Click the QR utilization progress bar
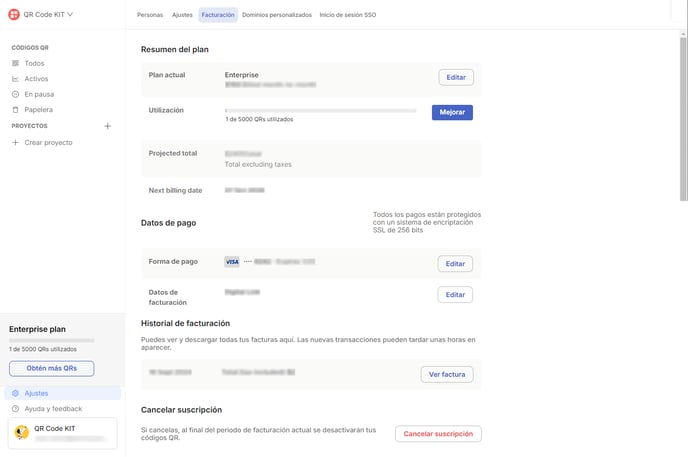This screenshot has width=688, height=457. click(320, 110)
